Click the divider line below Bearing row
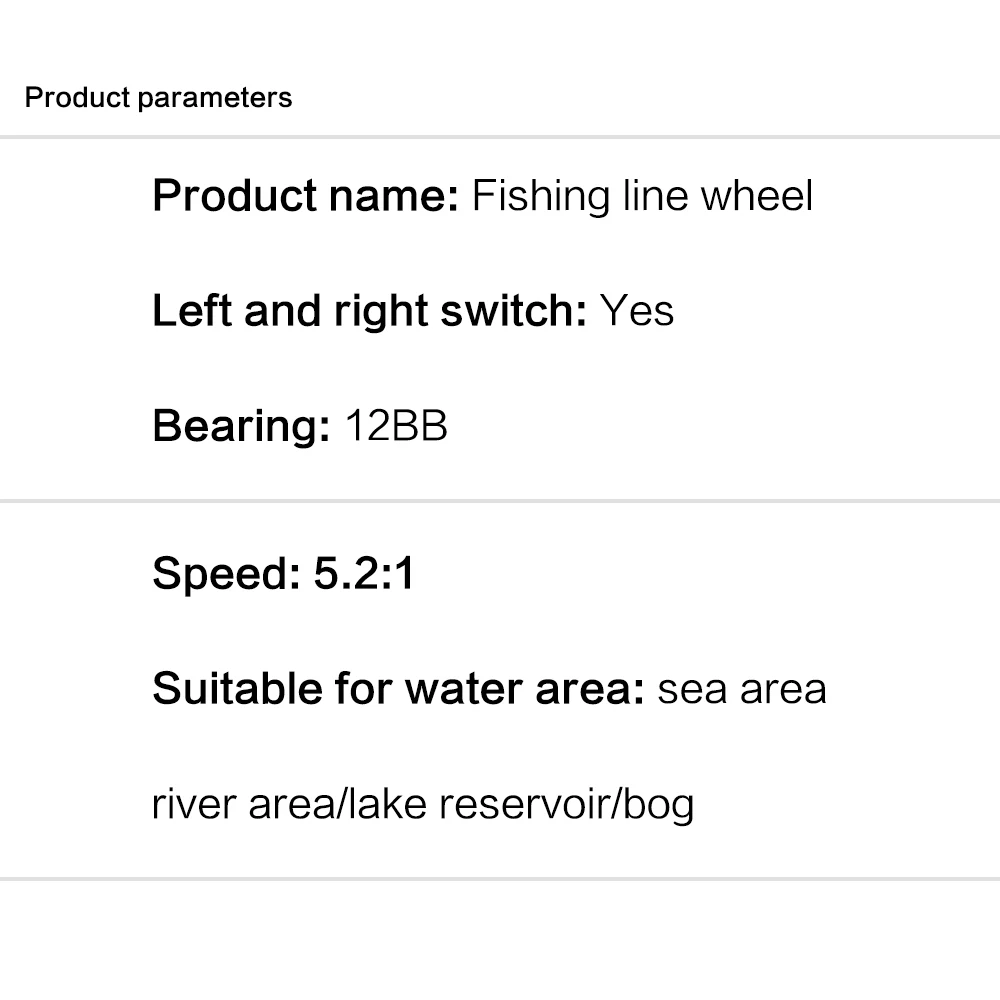 point(500,501)
